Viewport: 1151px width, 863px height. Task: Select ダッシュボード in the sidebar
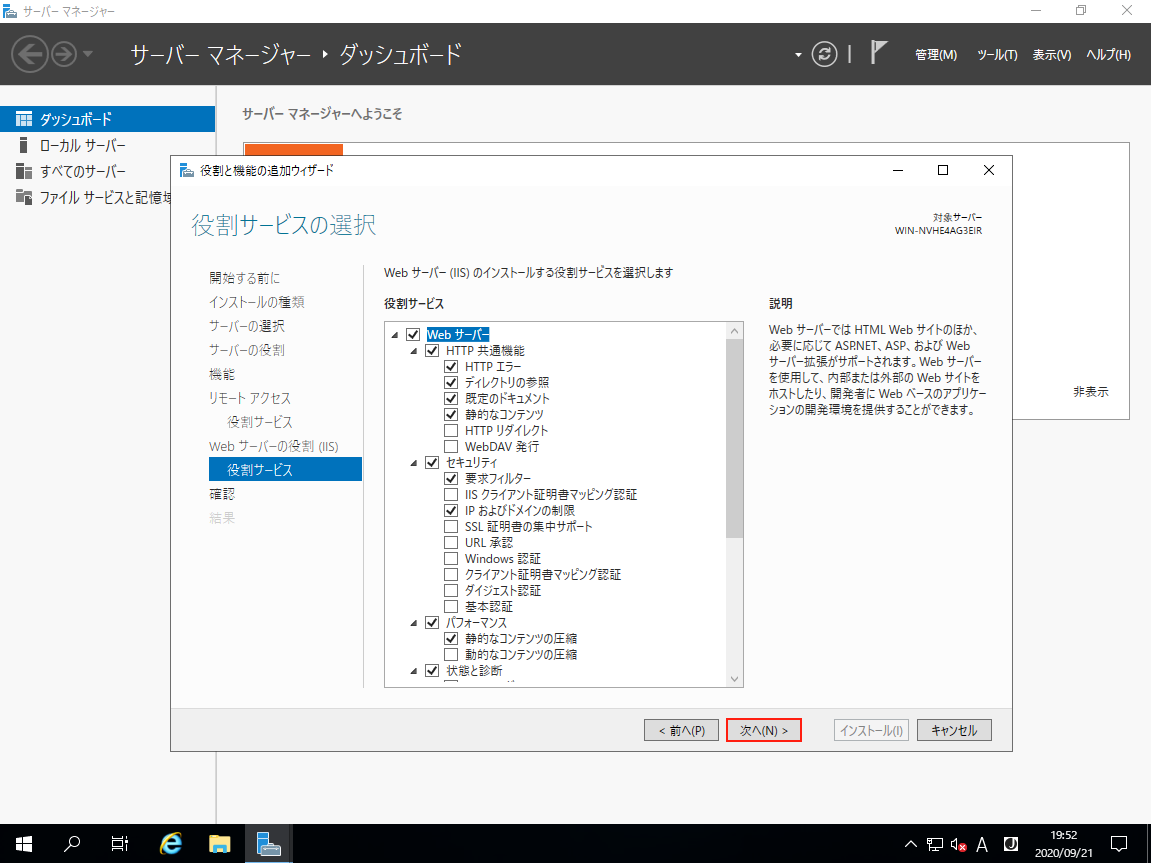tap(107, 119)
